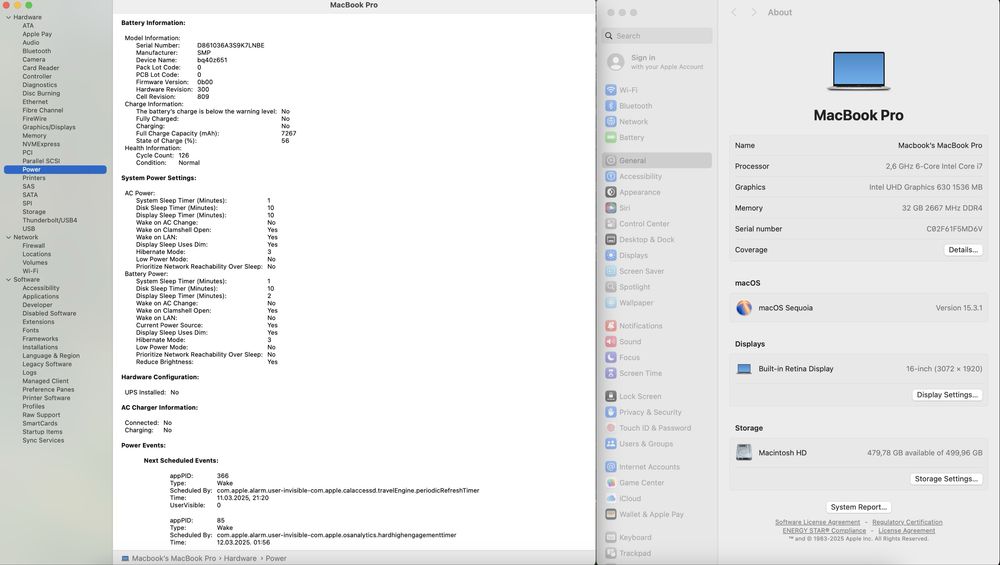
Task: Open the Desktop & Dock icon
Action: coord(611,239)
